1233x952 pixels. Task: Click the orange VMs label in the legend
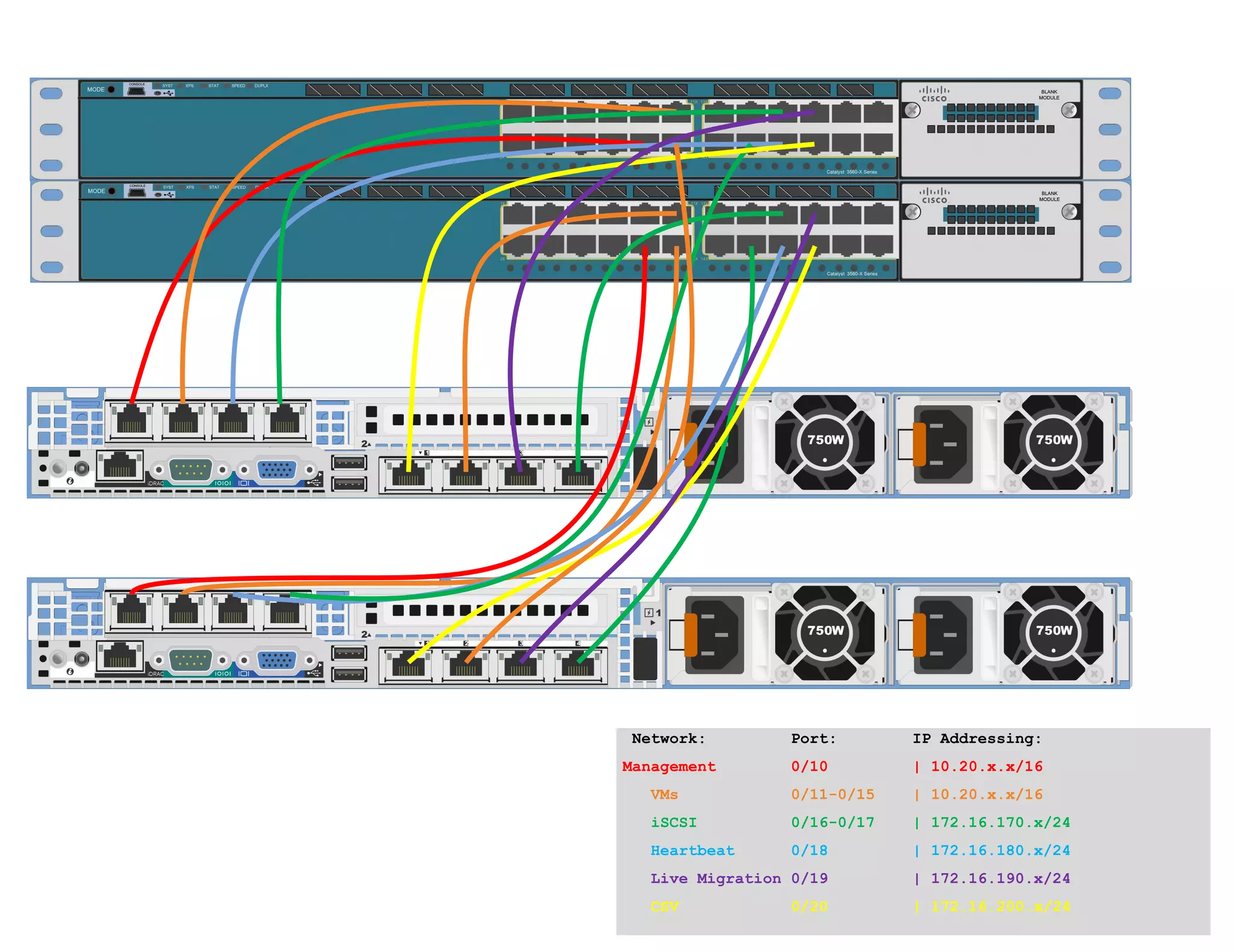coord(663,795)
